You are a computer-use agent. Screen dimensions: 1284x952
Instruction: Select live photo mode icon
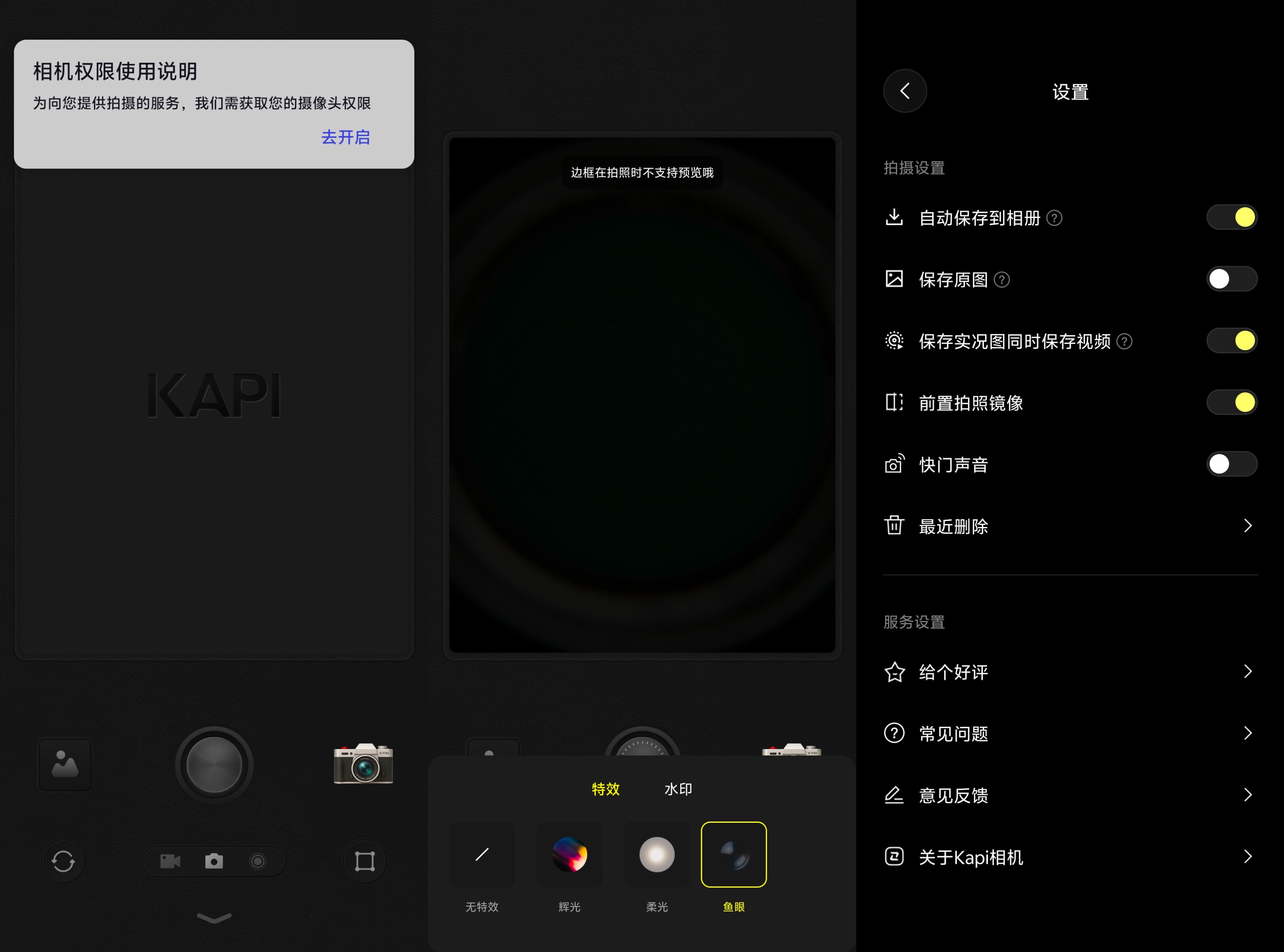[x=258, y=862]
